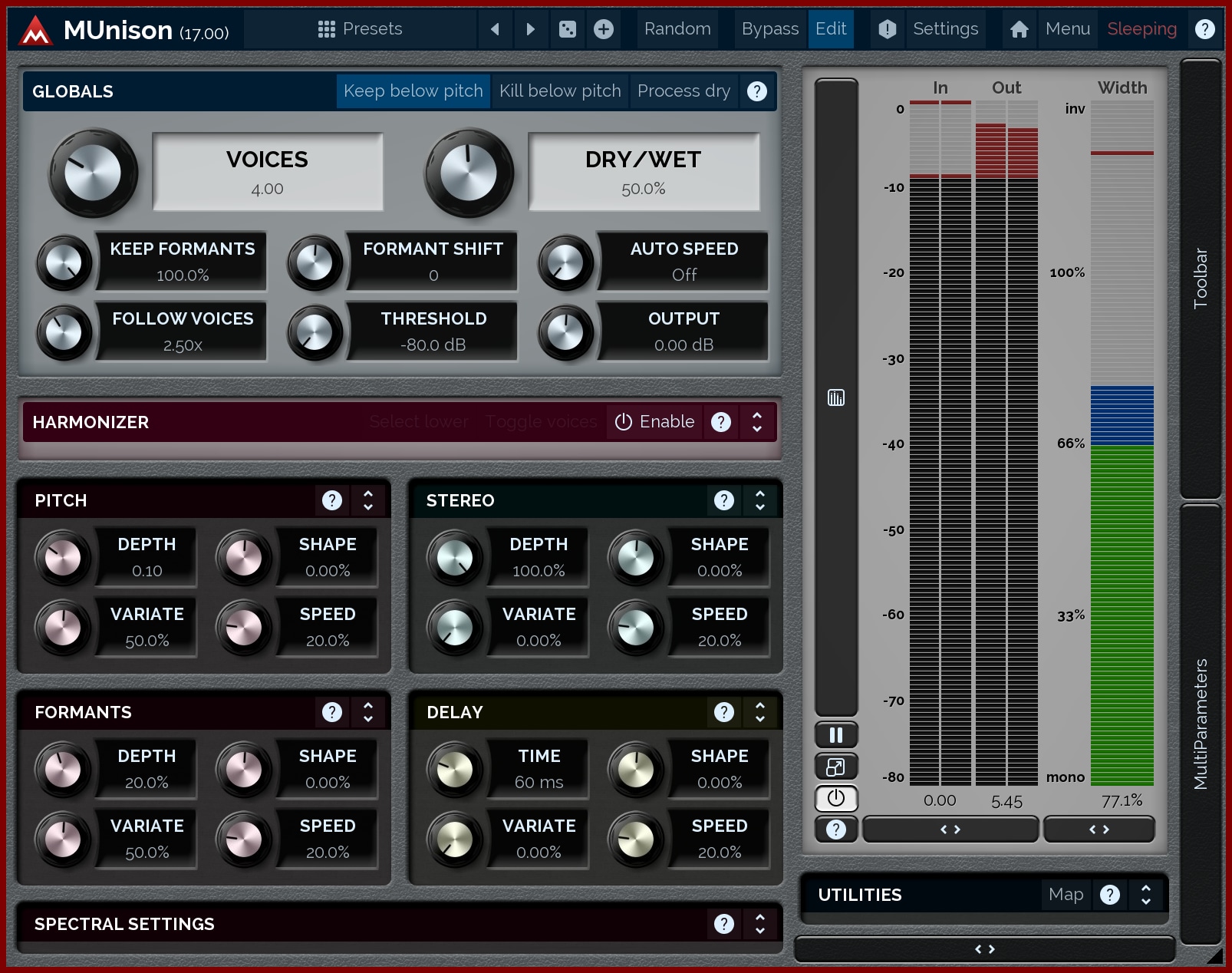Viewport: 1232px width, 973px height.
Task: Click the add preset plus icon
Action: click(604, 29)
